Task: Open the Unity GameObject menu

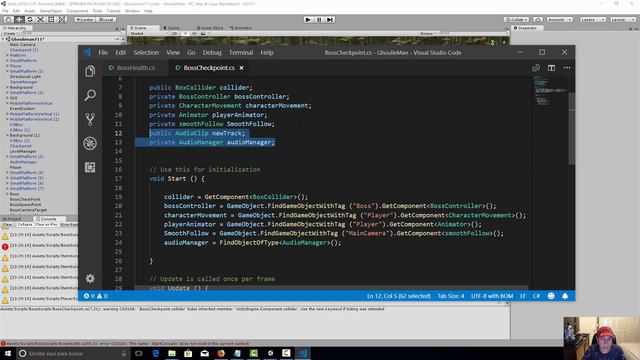Action: click(x=51, y=11)
